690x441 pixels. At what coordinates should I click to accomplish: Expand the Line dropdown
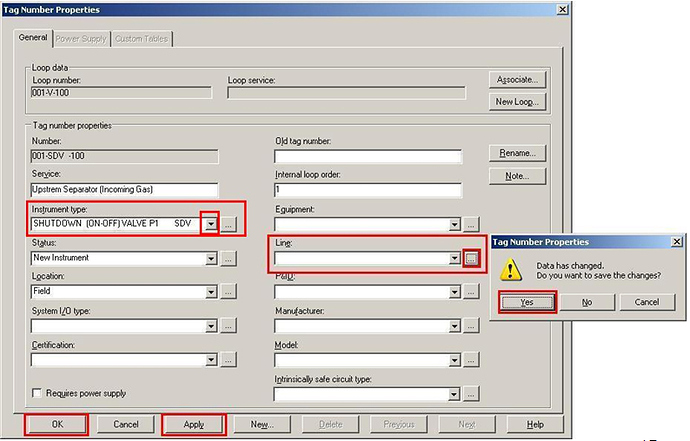click(454, 258)
